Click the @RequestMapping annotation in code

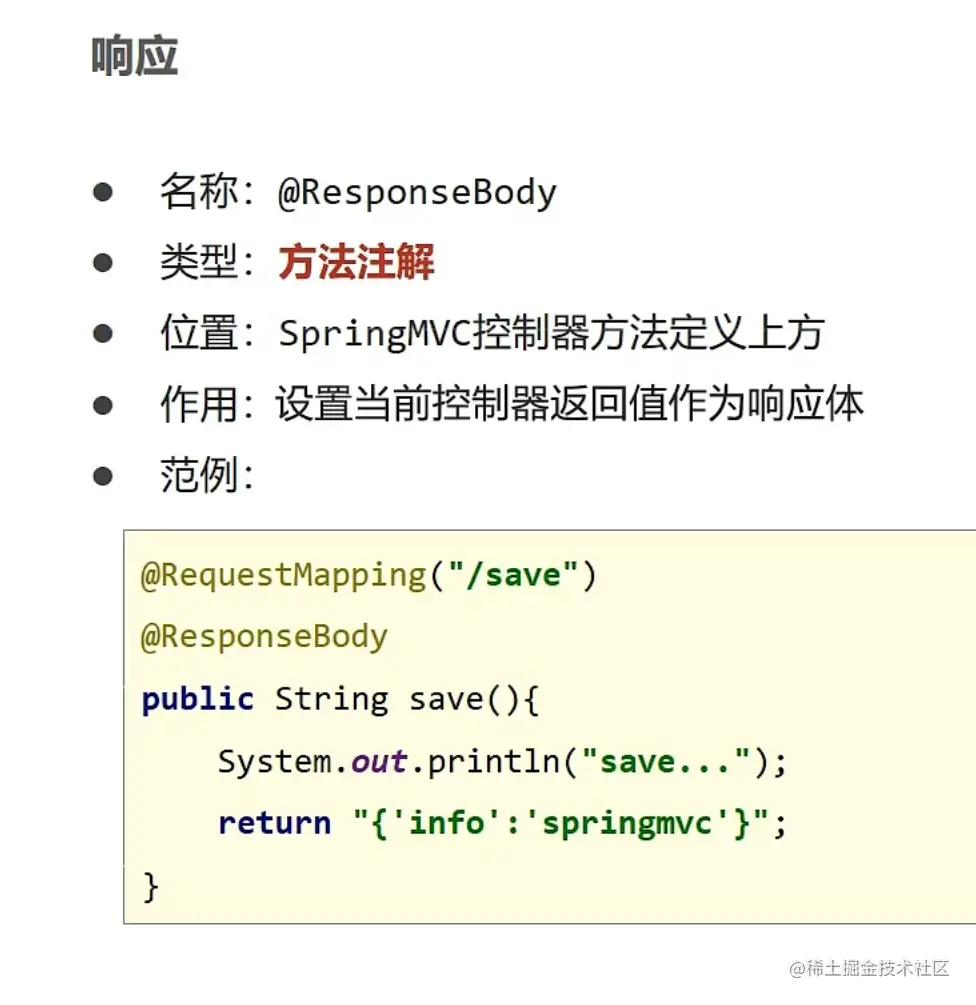tap(284, 575)
